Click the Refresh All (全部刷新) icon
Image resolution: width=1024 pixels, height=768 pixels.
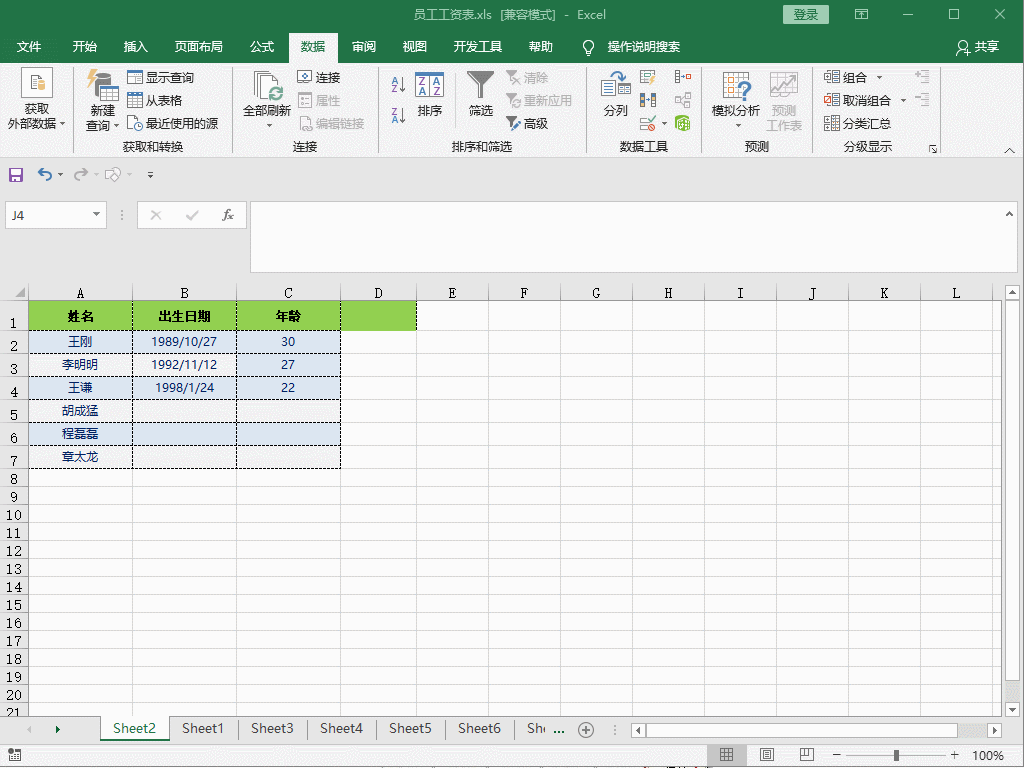pyautogui.click(x=267, y=86)
